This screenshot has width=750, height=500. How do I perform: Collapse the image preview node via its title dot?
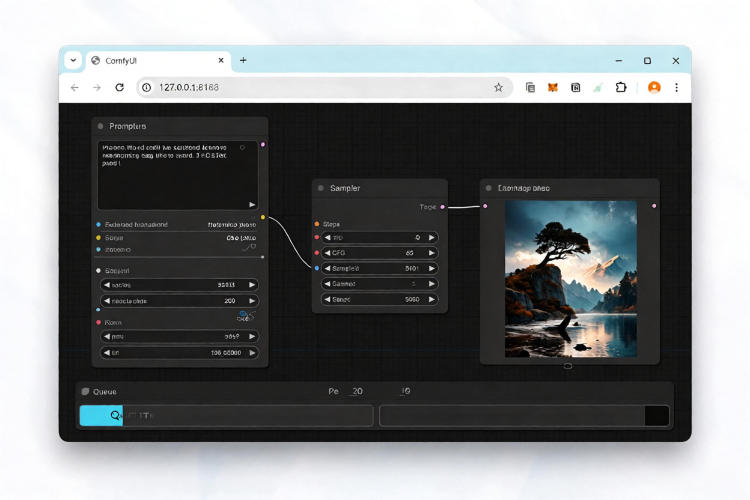tap(488, 189)
